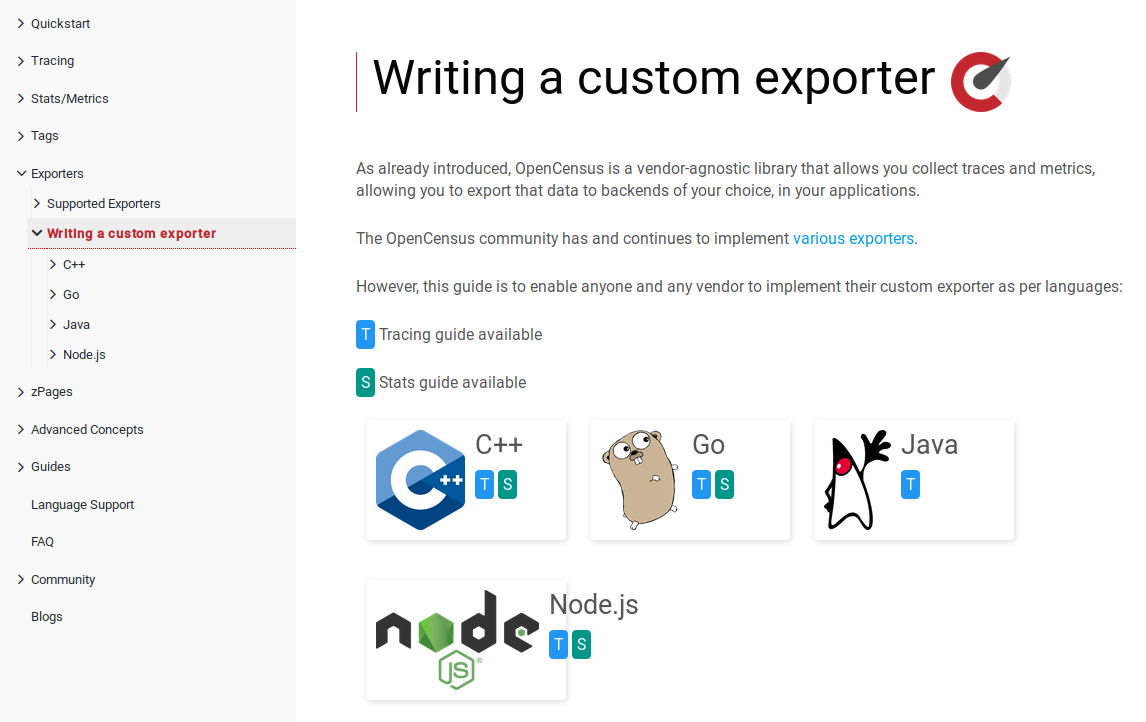
Task: Click the S stats badge on C++ card
Action: (x=507, y=484)
